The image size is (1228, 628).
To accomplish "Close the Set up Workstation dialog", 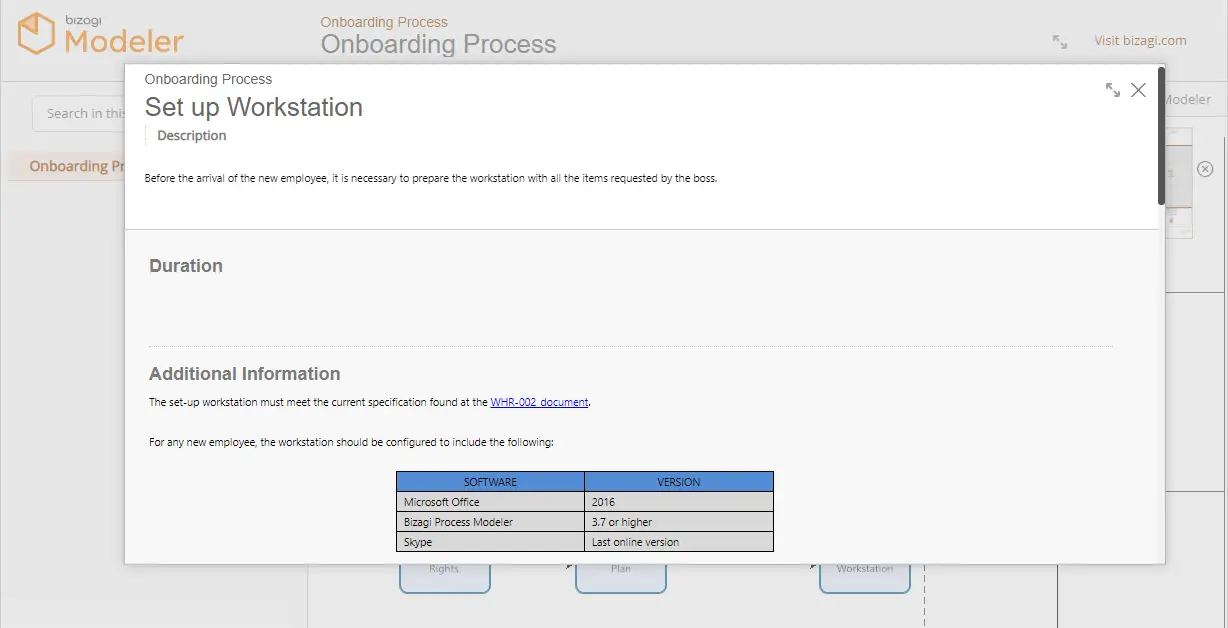I will (1138, 90).
